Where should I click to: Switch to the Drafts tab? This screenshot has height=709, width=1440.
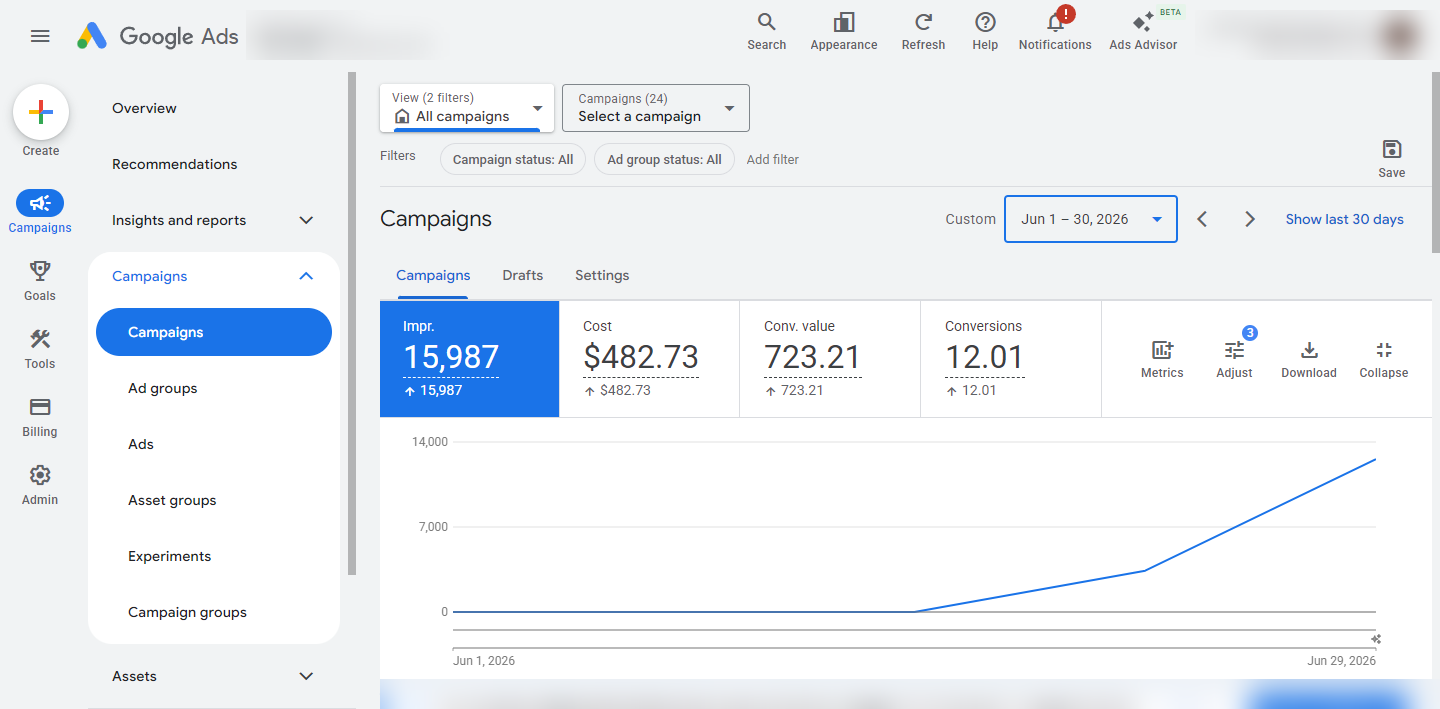[x=522, y=275]
